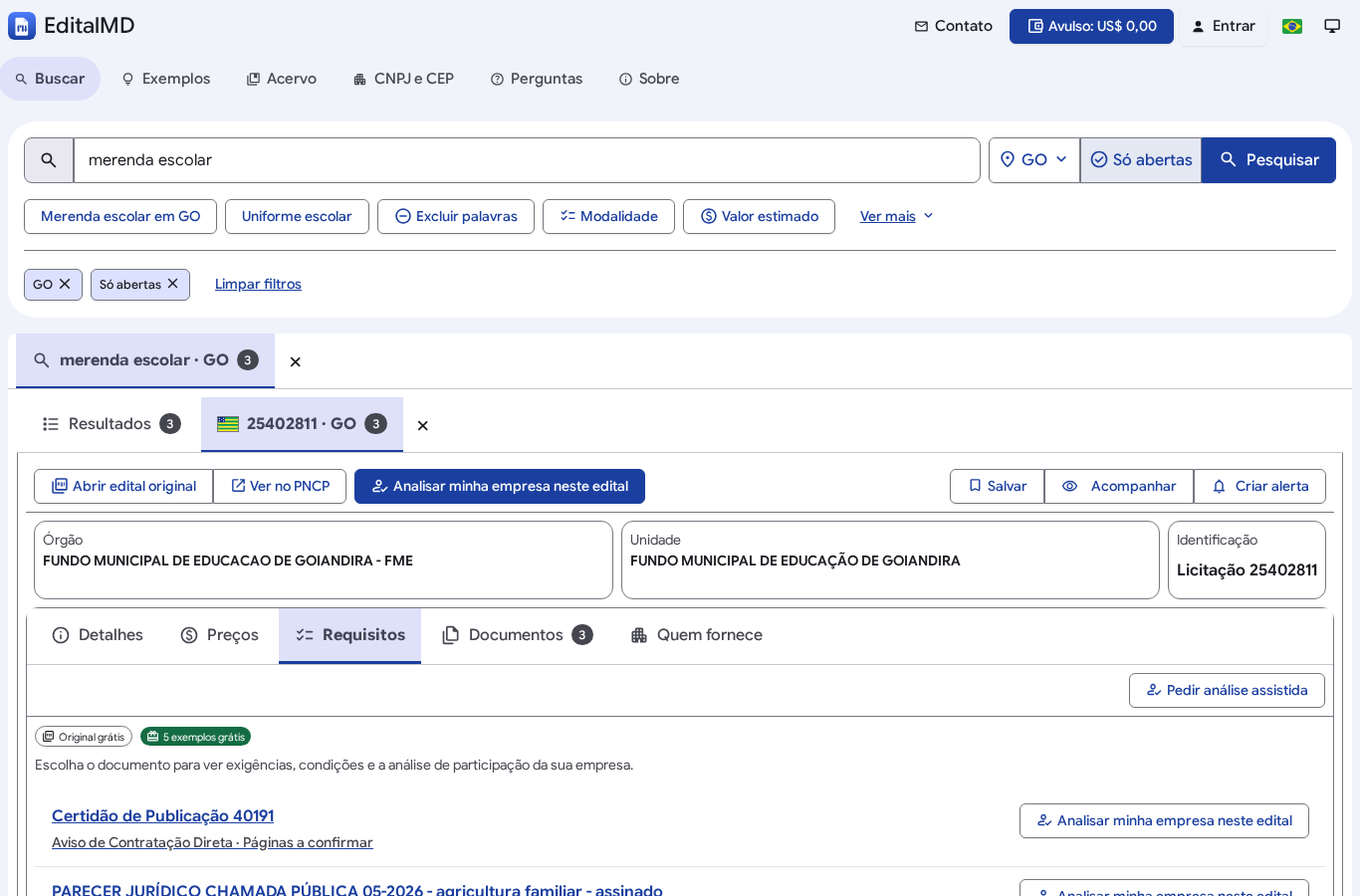1360x896 pixels.
Task: Click the Salvar bookmark button
Action: [997, 486]
